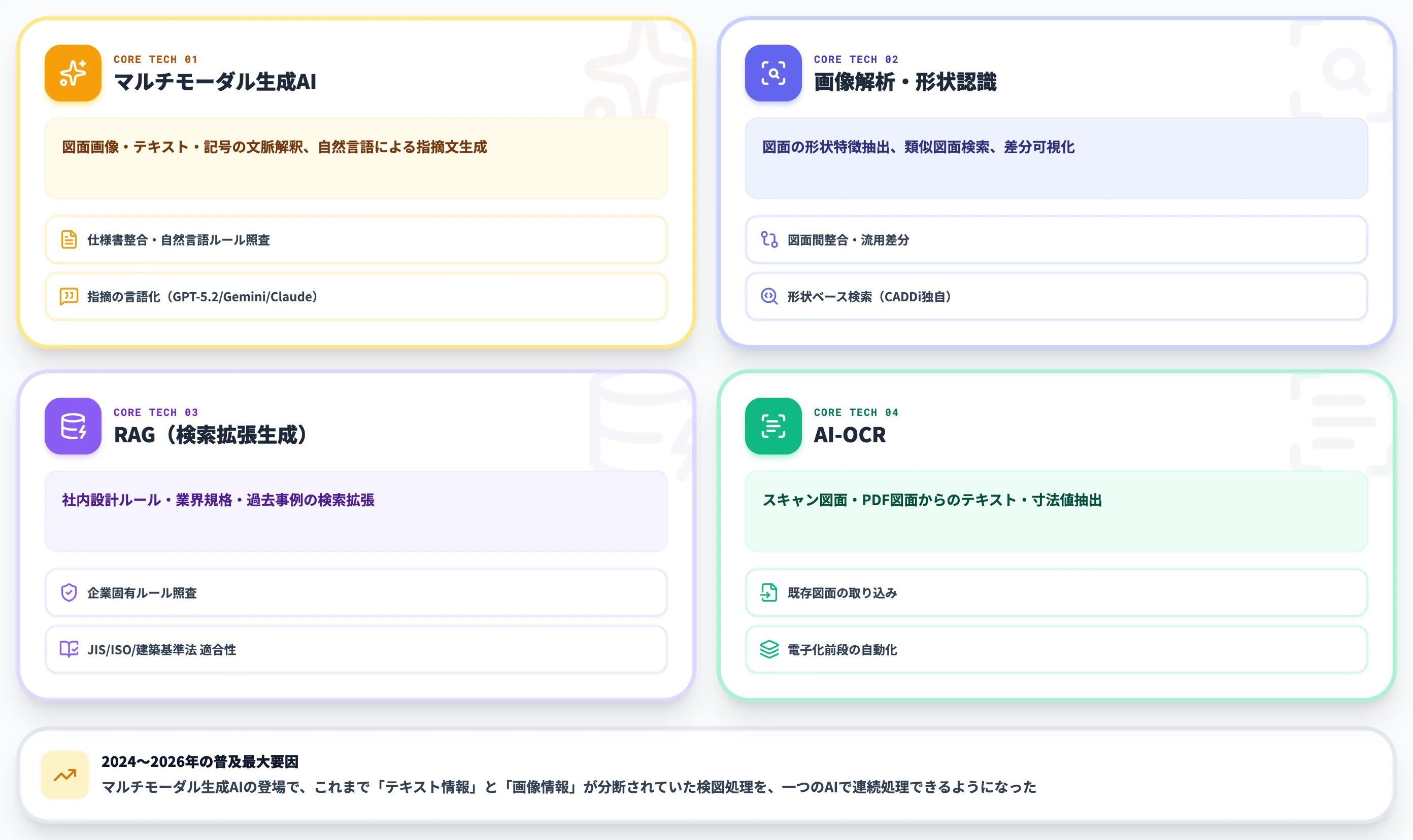
Task: Click the purple description box 社内設計ルール・業界規格
Action: (356, 511)
